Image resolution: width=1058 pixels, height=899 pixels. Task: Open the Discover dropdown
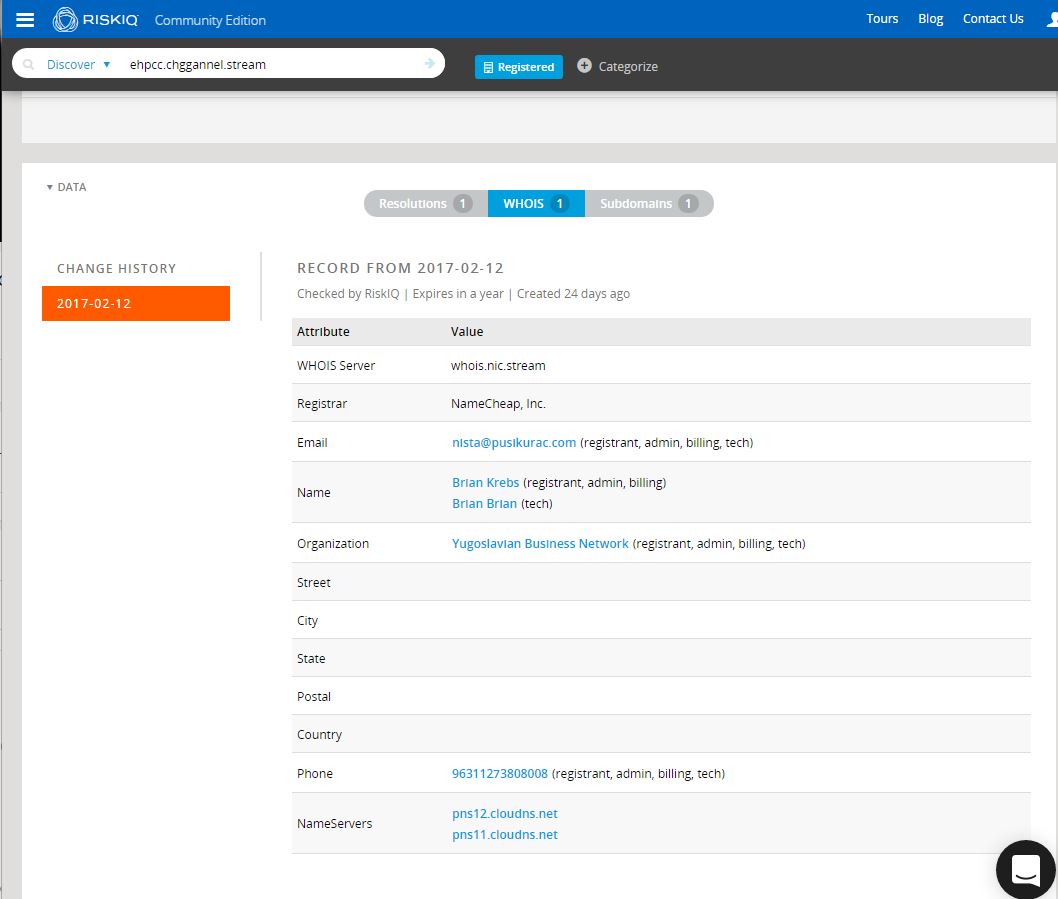pos(78,65)
